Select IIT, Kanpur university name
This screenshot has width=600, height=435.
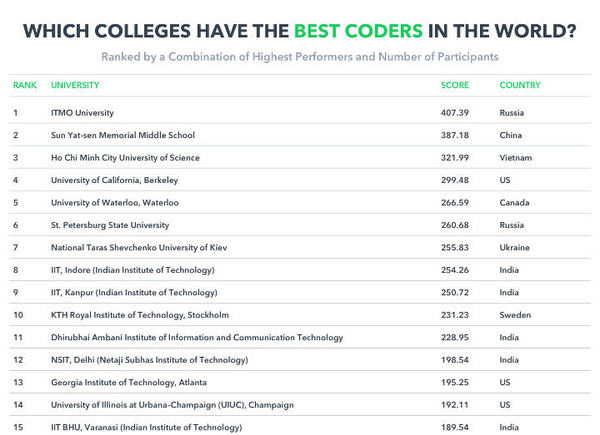134,292
